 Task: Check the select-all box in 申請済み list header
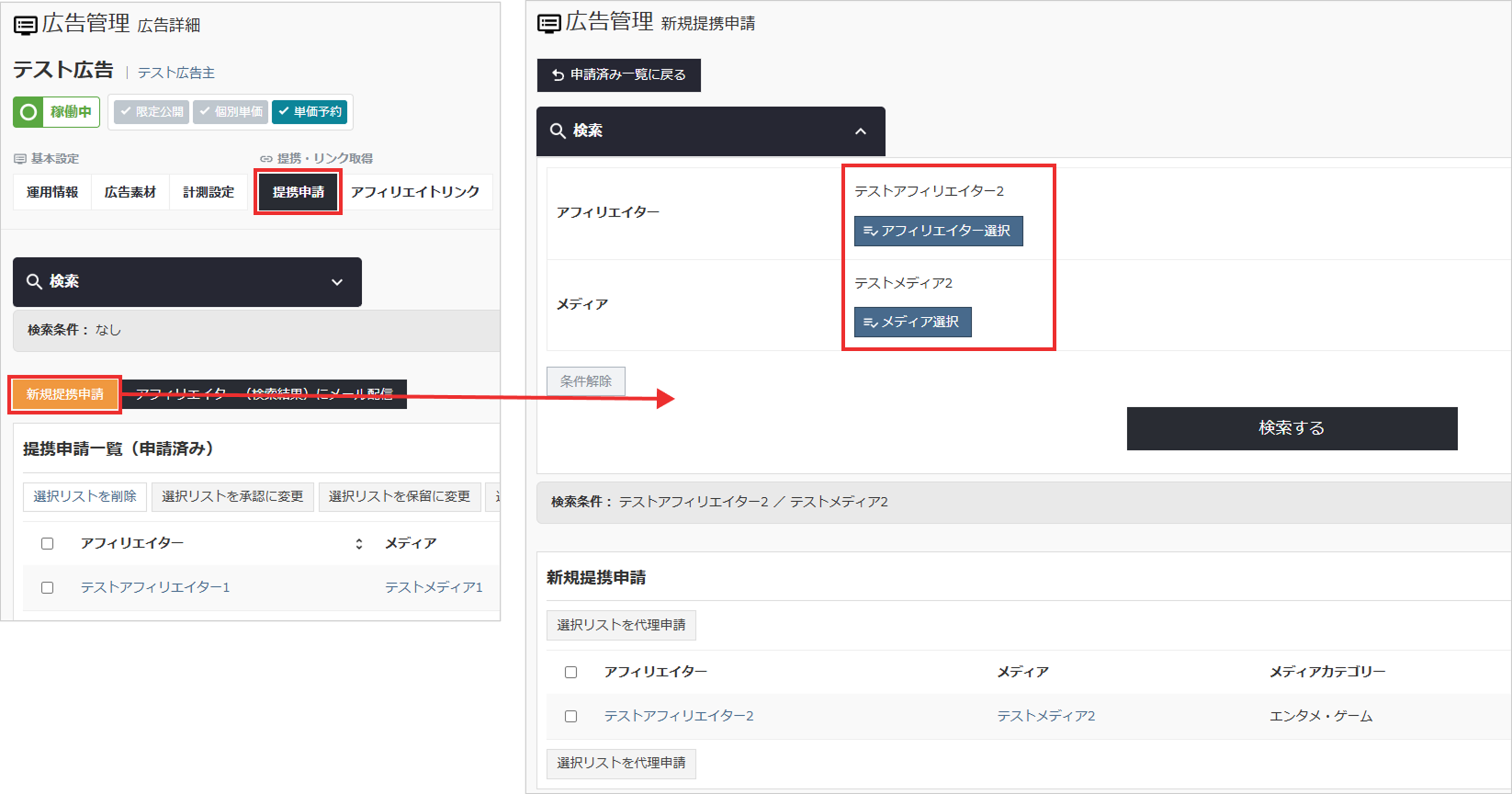pos(48,544)
